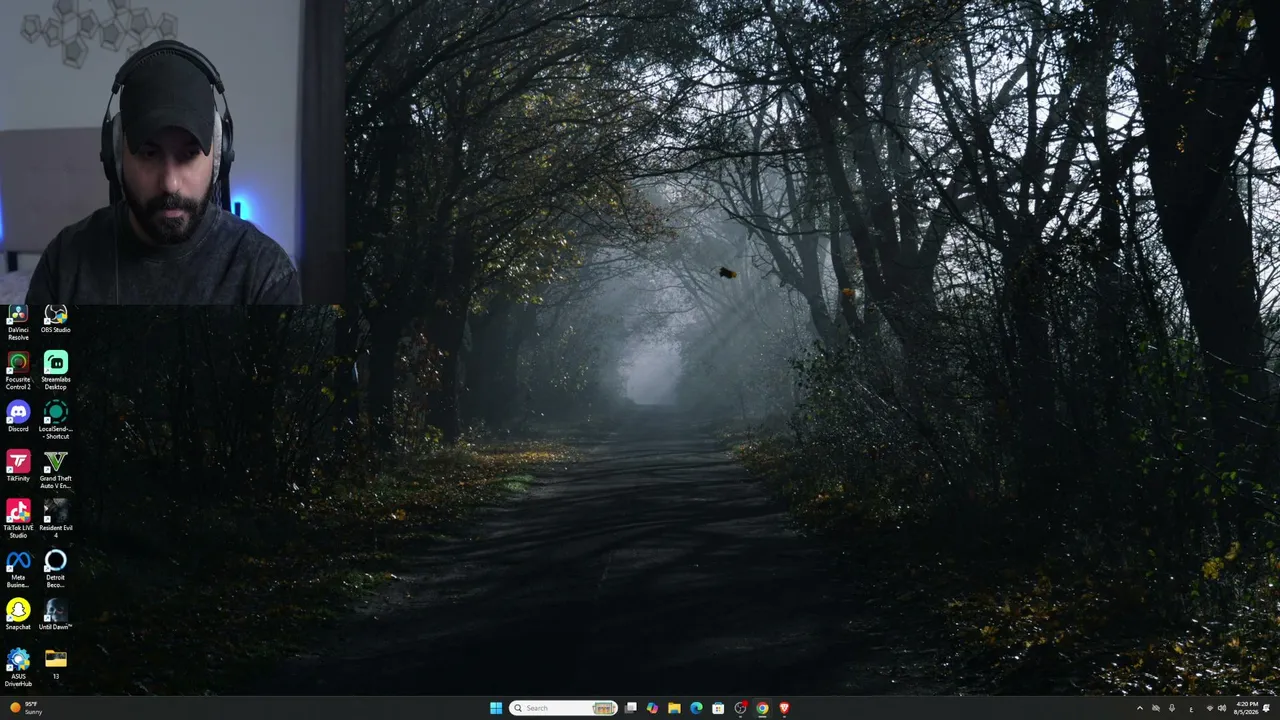The image size is (1280, 720).
Task: Select the Until Dawn desktop shortcut
Action: pyautogui.click(x=56, y=615)
